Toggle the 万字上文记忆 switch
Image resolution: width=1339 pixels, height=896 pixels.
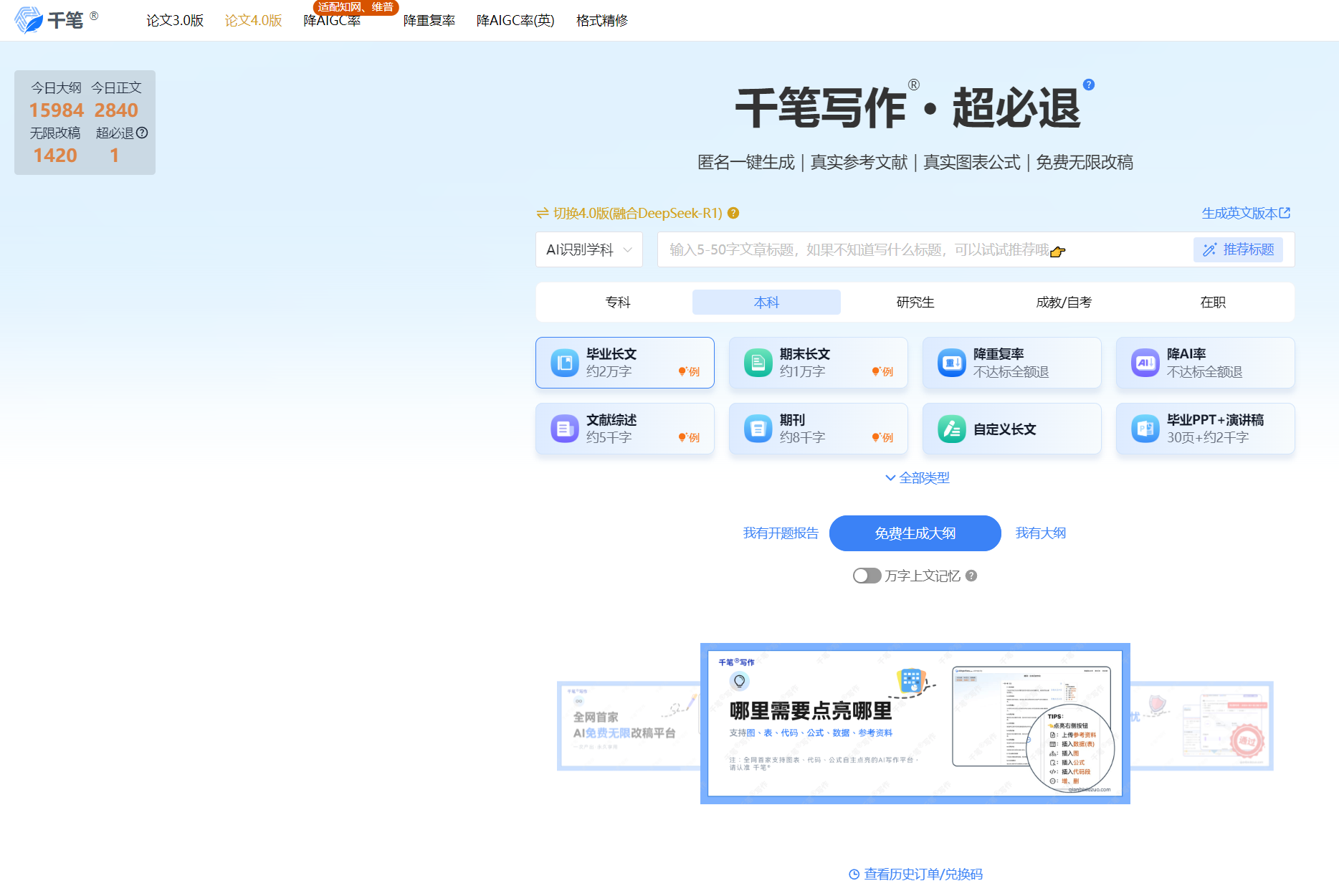click(x=867, y=576)
